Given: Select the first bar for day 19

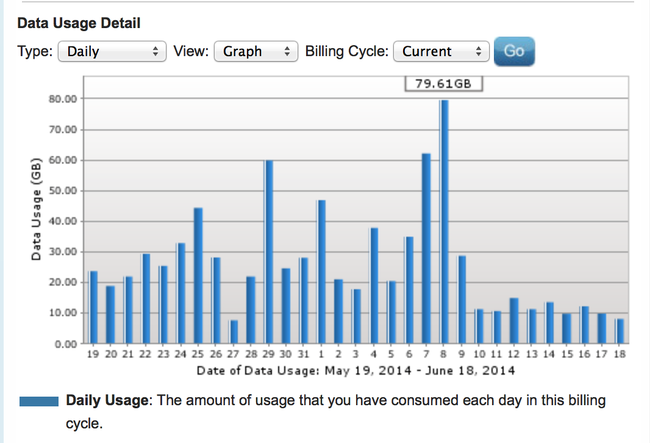Looking at the screenshot, I should [x=93, y=307].
